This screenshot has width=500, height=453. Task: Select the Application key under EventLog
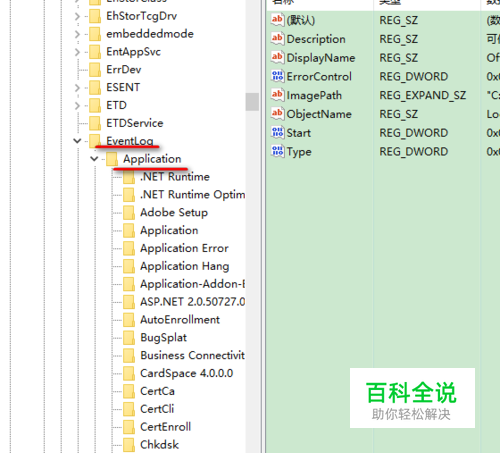tap(152, 159)
